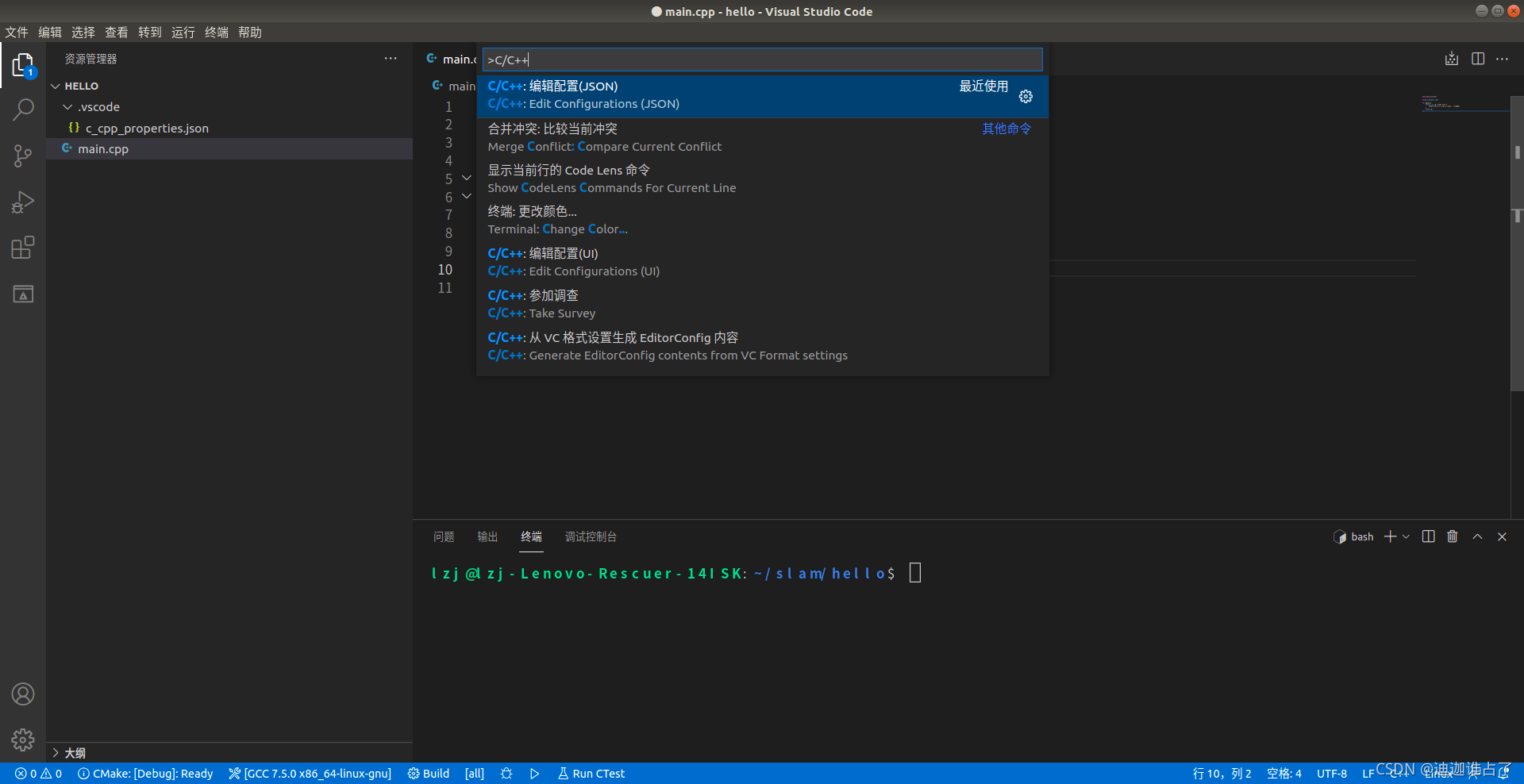This screenshot has width=1524, height=784.
Task: Select the [all] build target
Action: pyautogui.click(x=475, y=774)
